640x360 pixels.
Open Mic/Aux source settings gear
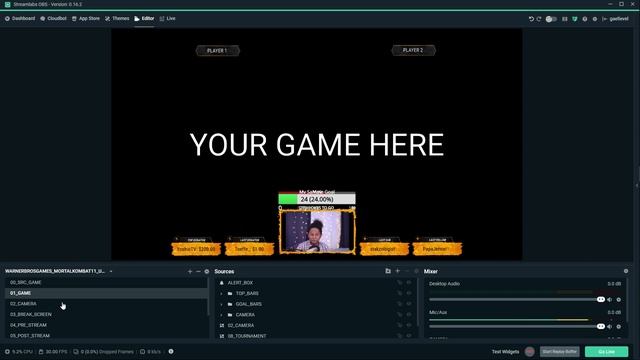pyautogui.click(x=619, y=327)
